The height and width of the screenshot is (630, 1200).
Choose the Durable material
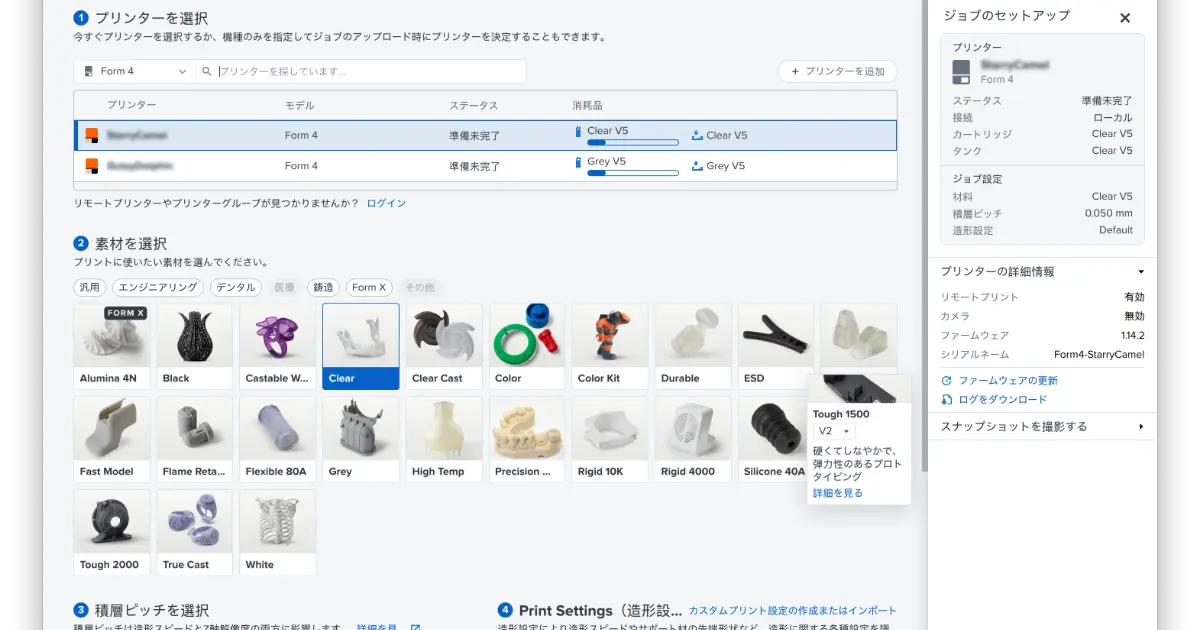[x=693, y=346]
